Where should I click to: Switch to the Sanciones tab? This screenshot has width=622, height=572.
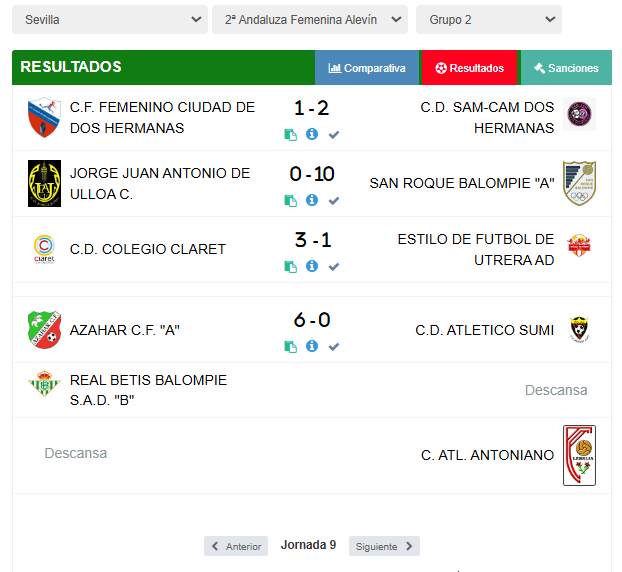pos(566,68)
